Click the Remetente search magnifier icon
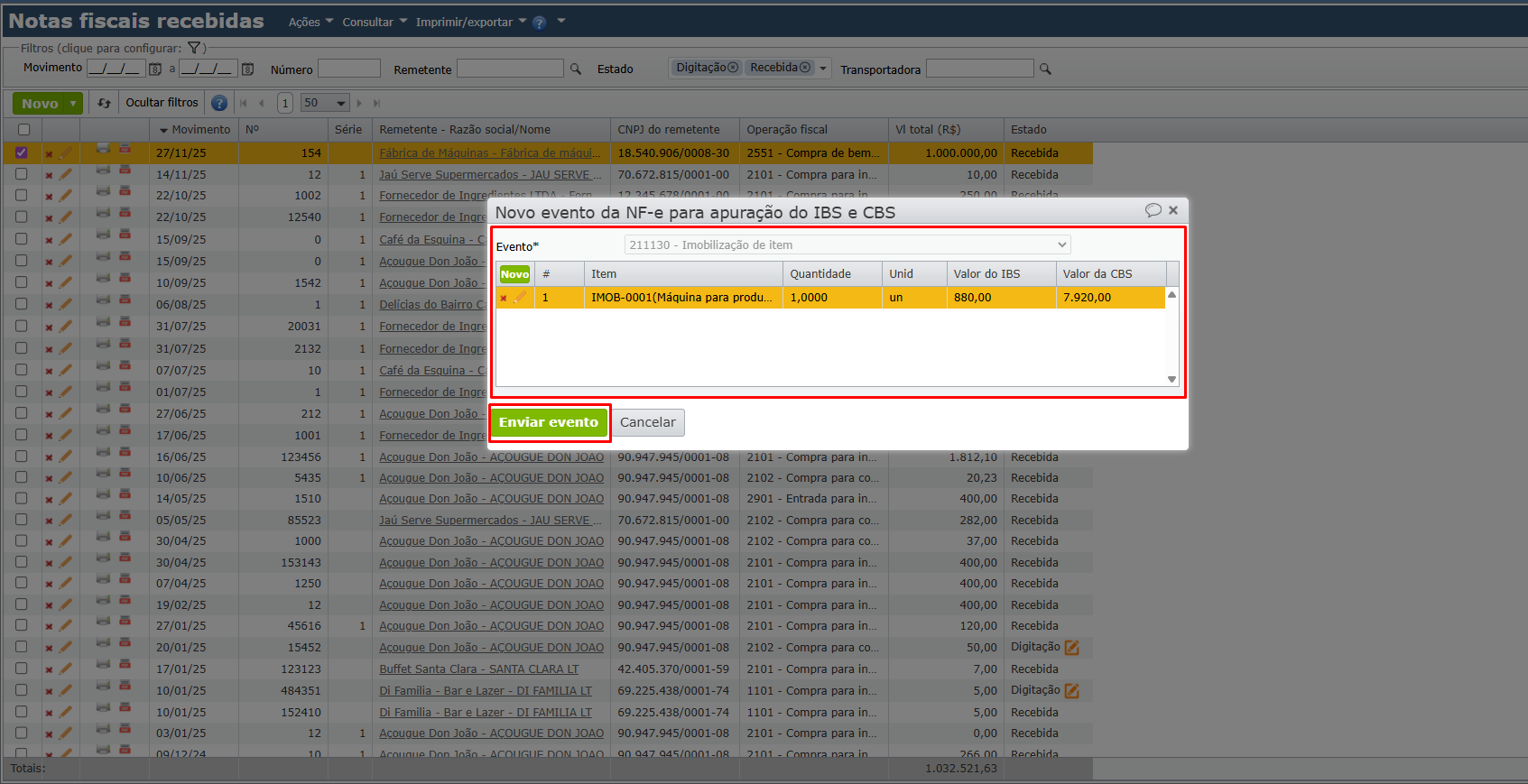Viewport: 1528px width, 784px height. (576, 69)
